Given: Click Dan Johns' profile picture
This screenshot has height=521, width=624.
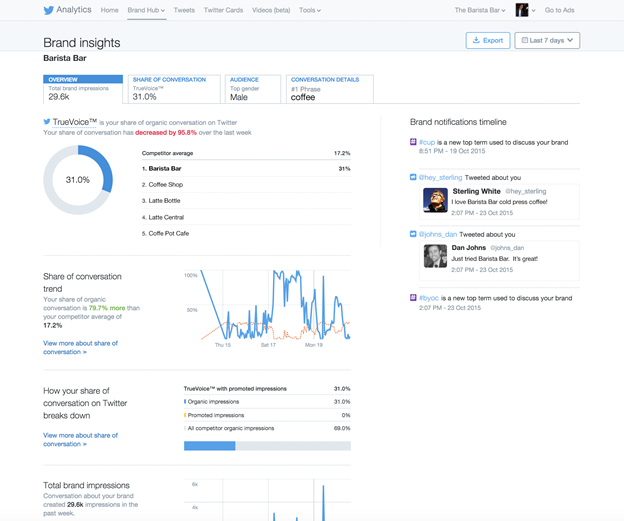Looking at the screenshot, I should point(435,256).
